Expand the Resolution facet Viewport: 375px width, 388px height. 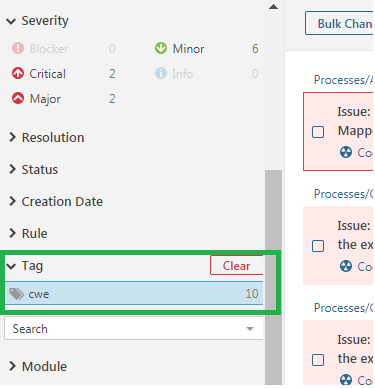tap(47, 137)
